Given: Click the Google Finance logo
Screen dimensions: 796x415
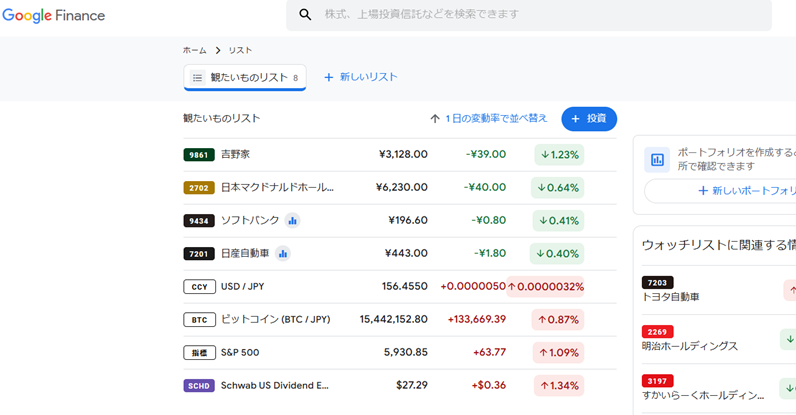Looking at the screenshot, I should (54, 15).
